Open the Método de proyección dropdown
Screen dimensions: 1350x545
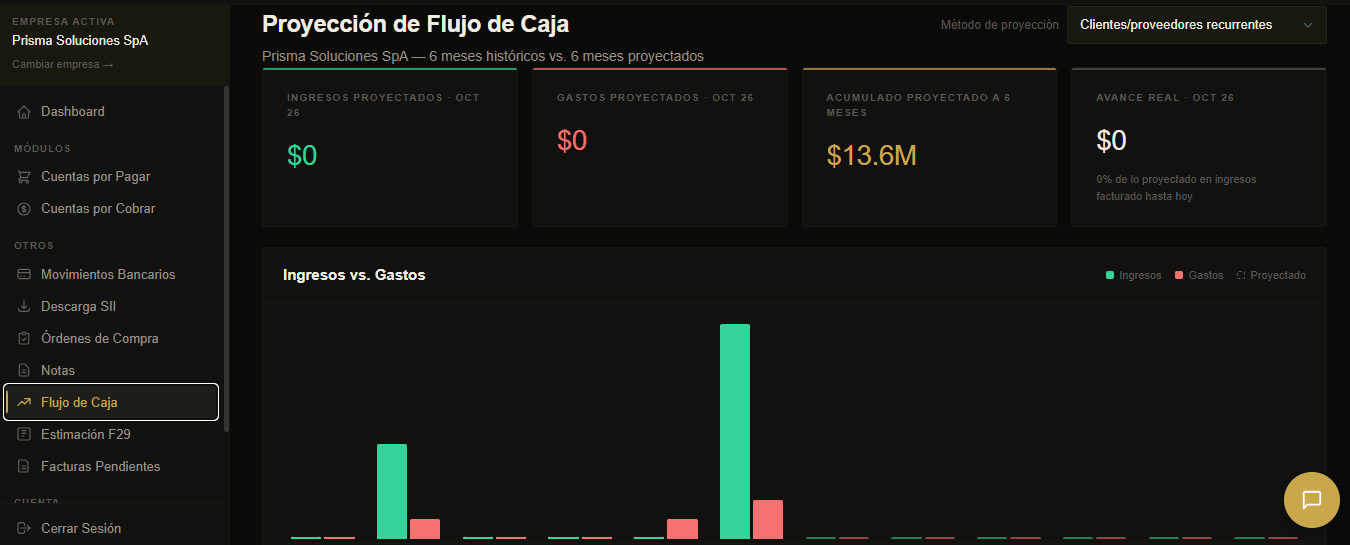coord(1196,25)
